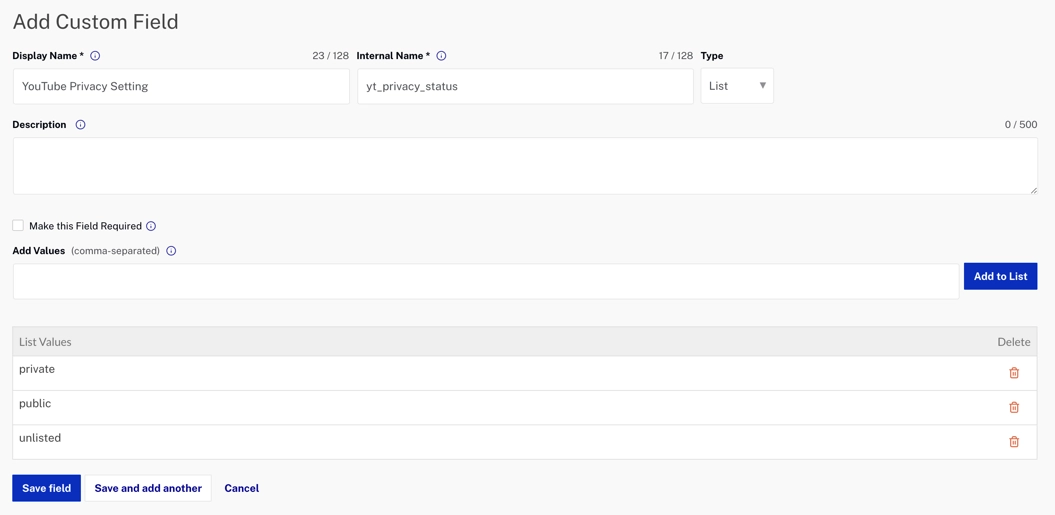Click the Add to List button

tap(1000, 276)
